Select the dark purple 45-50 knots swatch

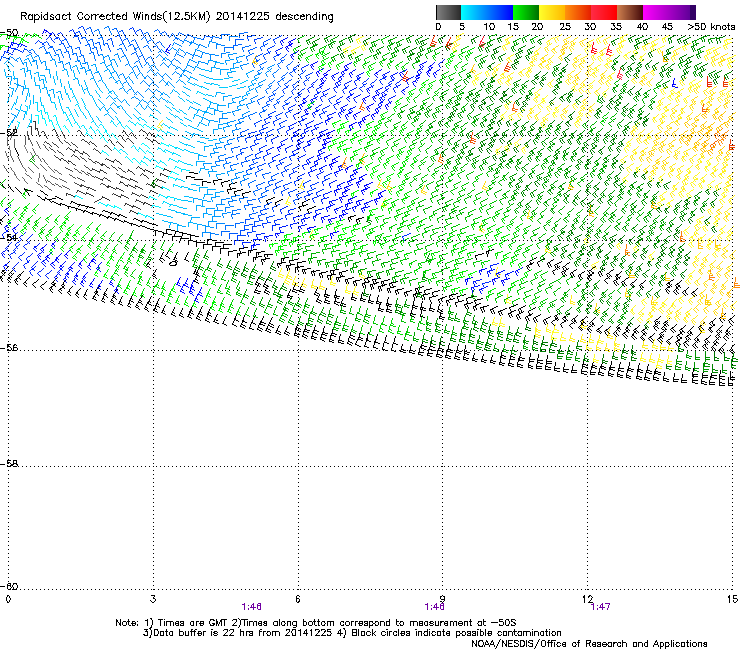click(682, 12)
